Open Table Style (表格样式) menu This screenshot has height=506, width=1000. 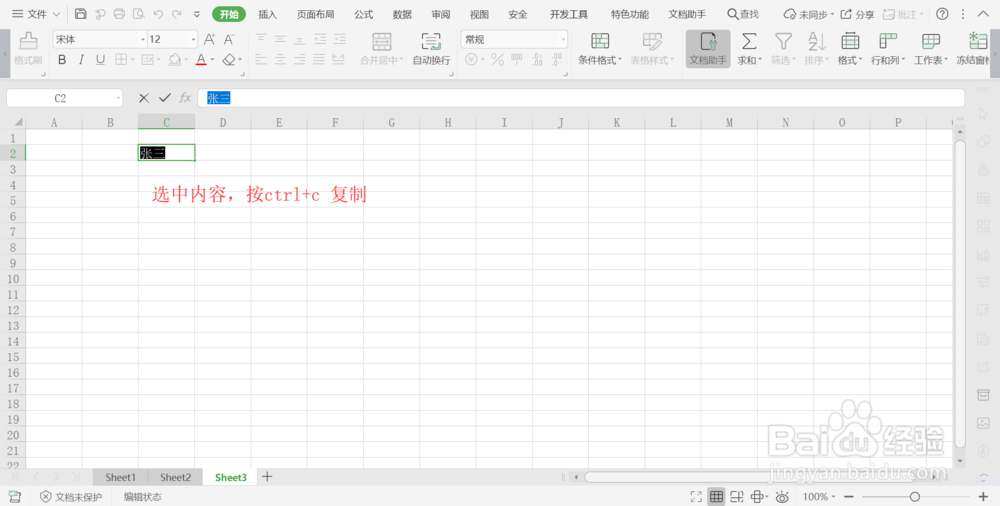coord(652,49)
